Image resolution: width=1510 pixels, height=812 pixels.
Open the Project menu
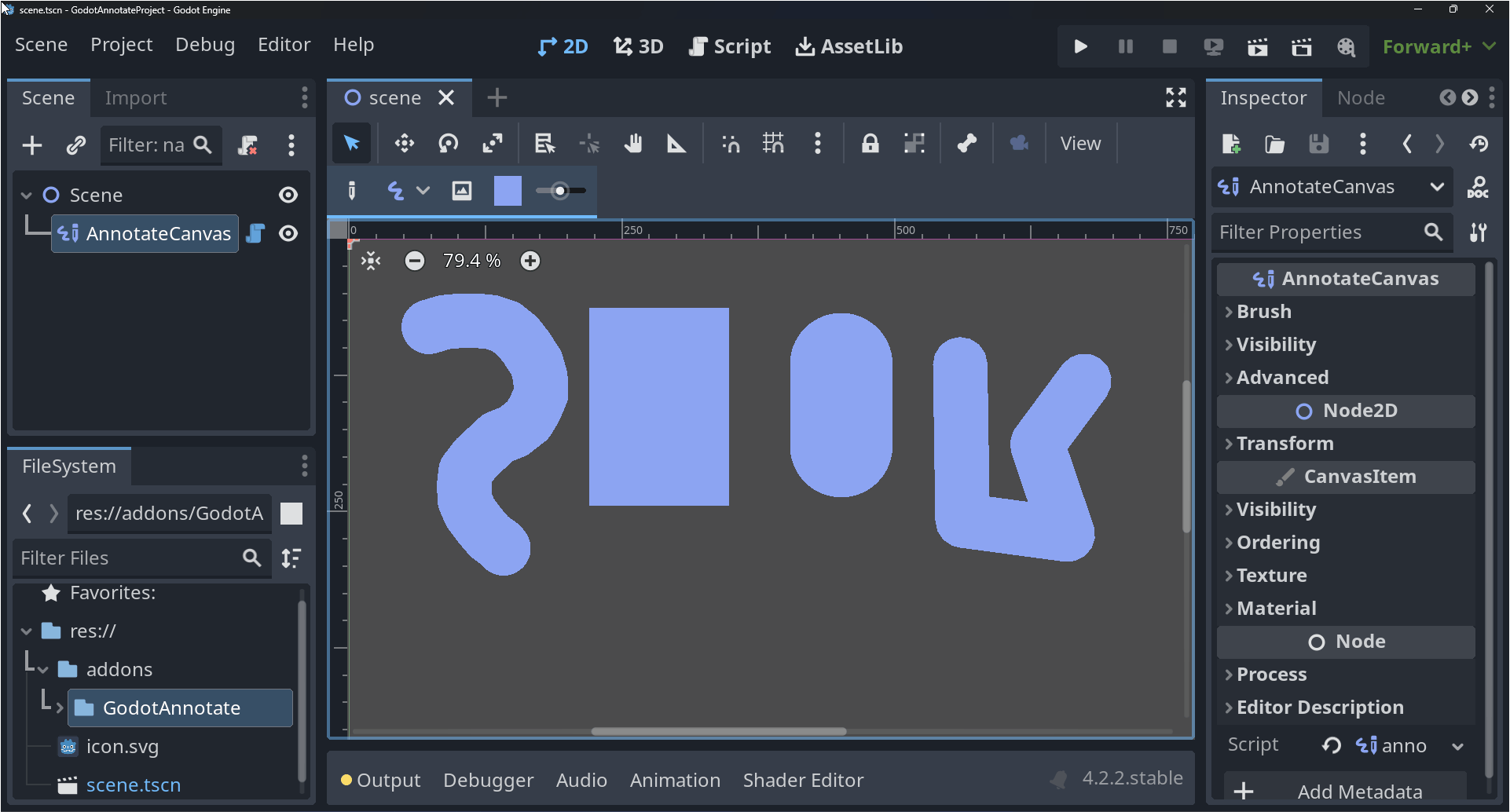(x=121, y=45)
